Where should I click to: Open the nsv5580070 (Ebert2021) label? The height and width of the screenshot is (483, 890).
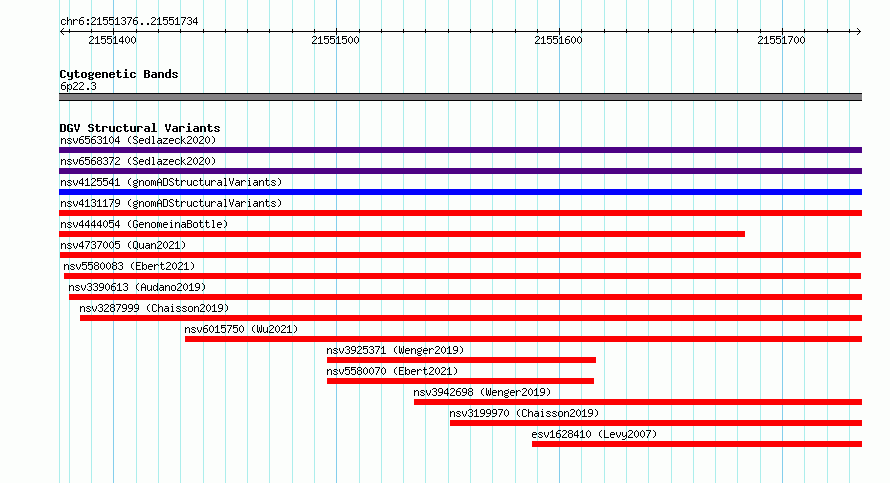point(392,371)
